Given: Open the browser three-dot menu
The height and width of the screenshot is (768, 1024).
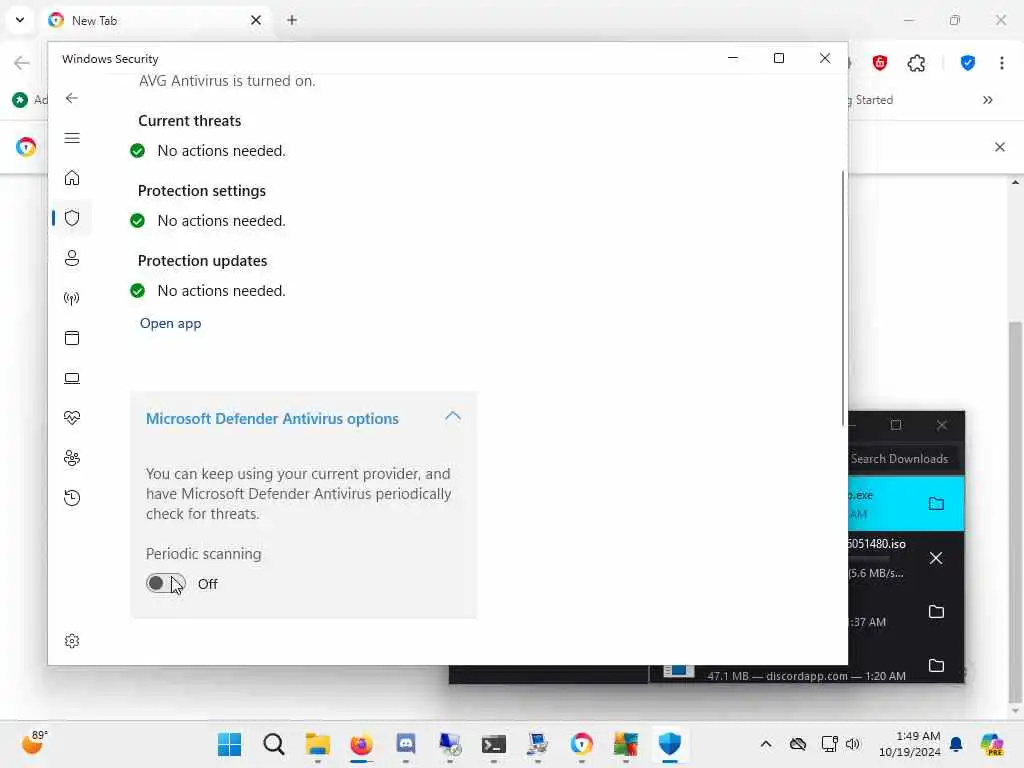Looking at the screenshot, I should [x=1002, y=63].
